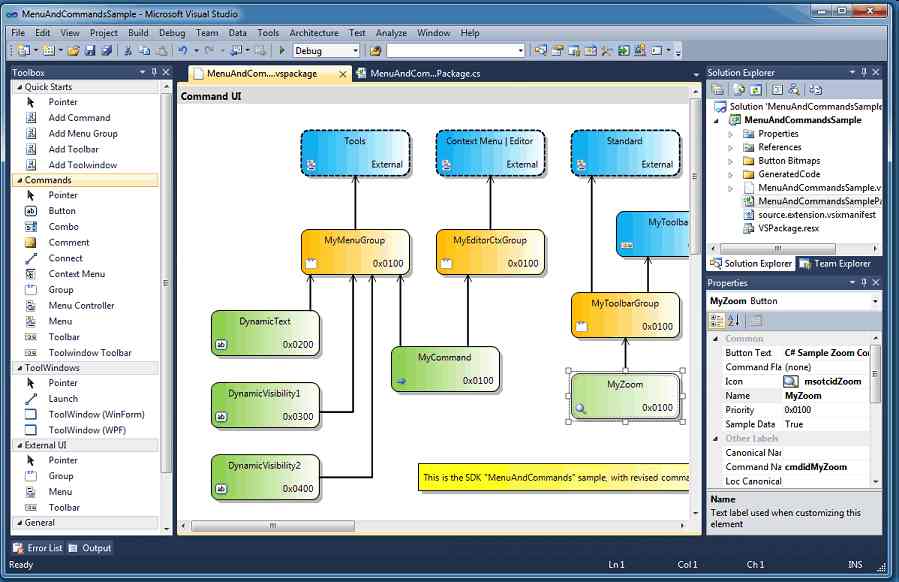Select the Context Menu | Editor node
This screenshot has width=899, height=582.
[490, 153]
